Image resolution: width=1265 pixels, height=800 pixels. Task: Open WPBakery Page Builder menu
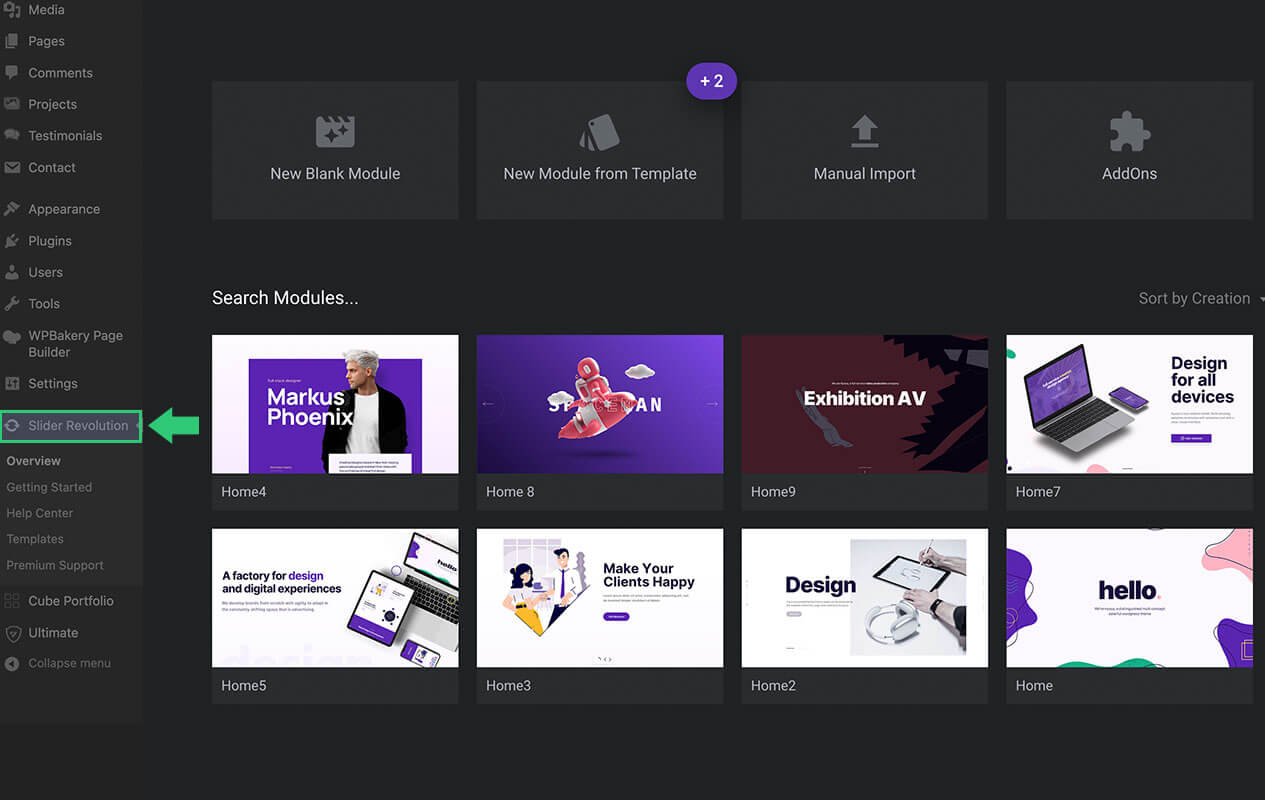[x=75, y=344]
